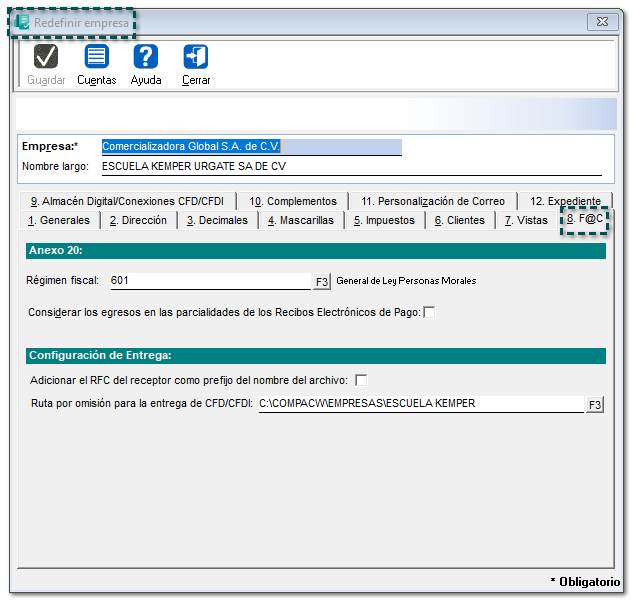Switch to the 6. Clientes tab

click(459, 220)
